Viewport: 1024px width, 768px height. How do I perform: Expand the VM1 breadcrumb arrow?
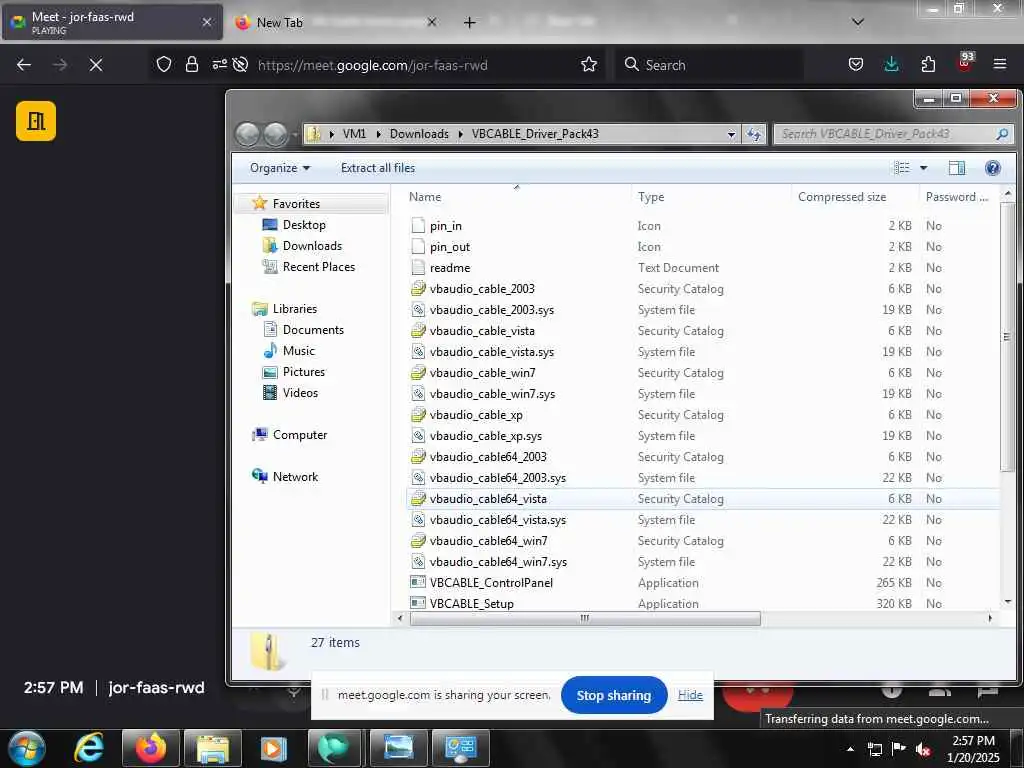point(378,134)
